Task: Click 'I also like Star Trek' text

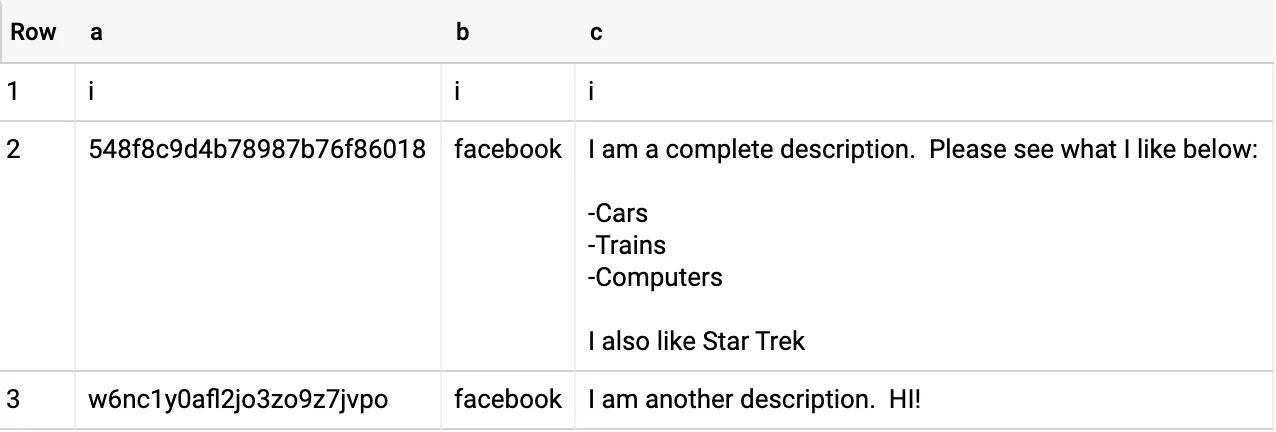Action: tap(697, 341)
